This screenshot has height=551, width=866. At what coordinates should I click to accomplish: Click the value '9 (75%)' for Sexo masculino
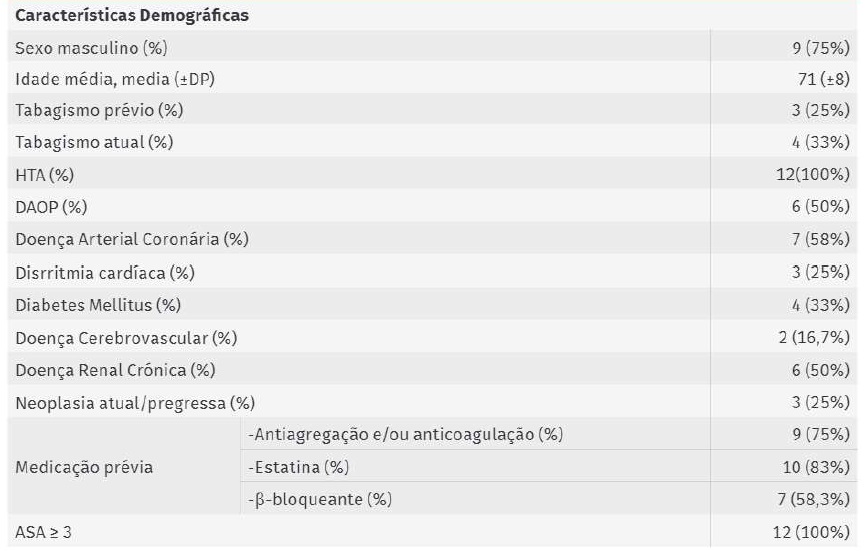point(820,48)
